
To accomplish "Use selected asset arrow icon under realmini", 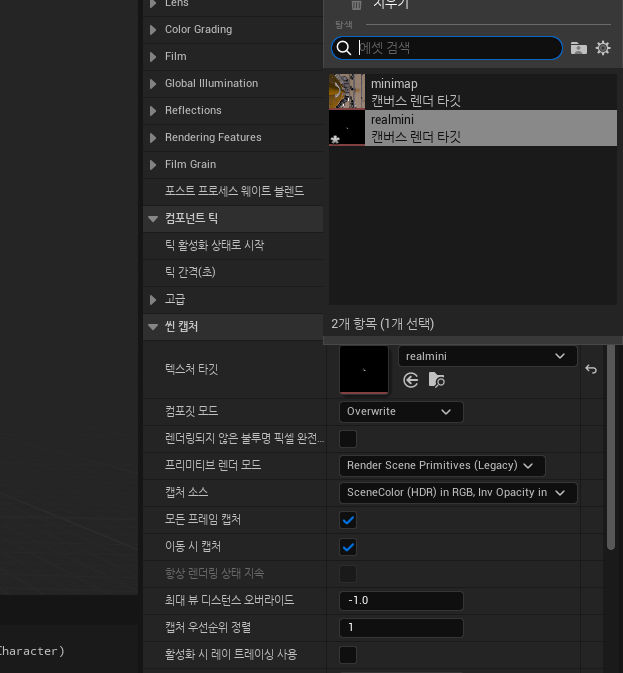I will (x=411, y=380).
